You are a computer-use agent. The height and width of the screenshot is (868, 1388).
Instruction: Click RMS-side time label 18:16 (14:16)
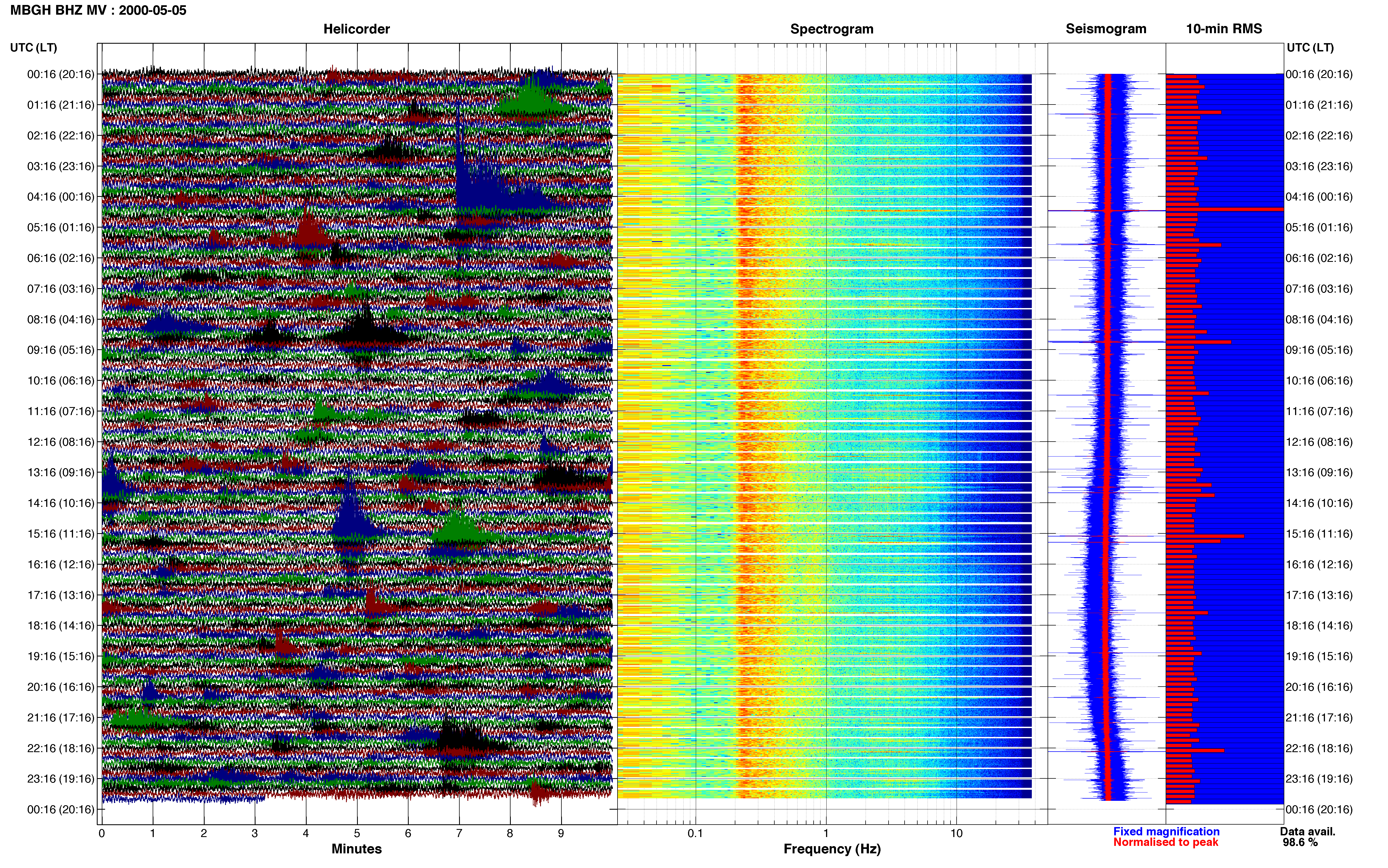point(1319,626)
